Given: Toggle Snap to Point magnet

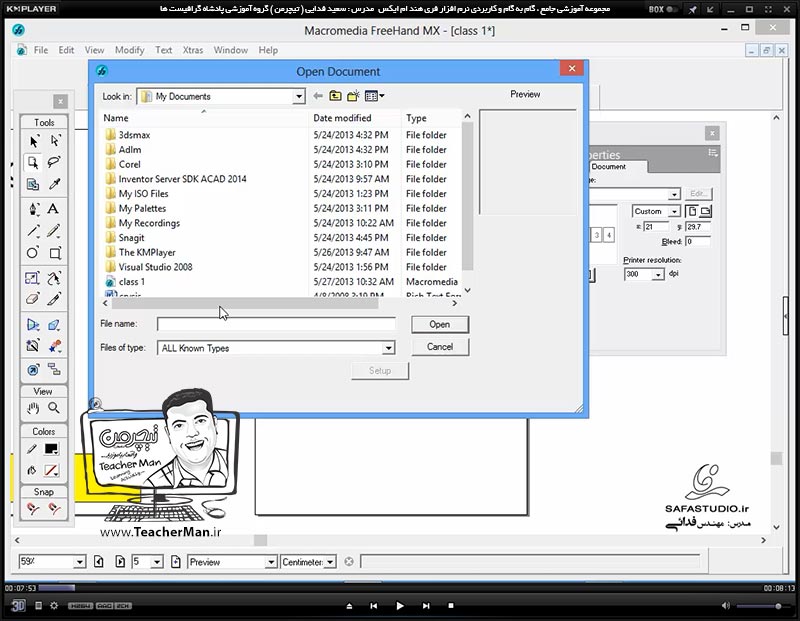Looking at the screenshot, I should (33, 508).
